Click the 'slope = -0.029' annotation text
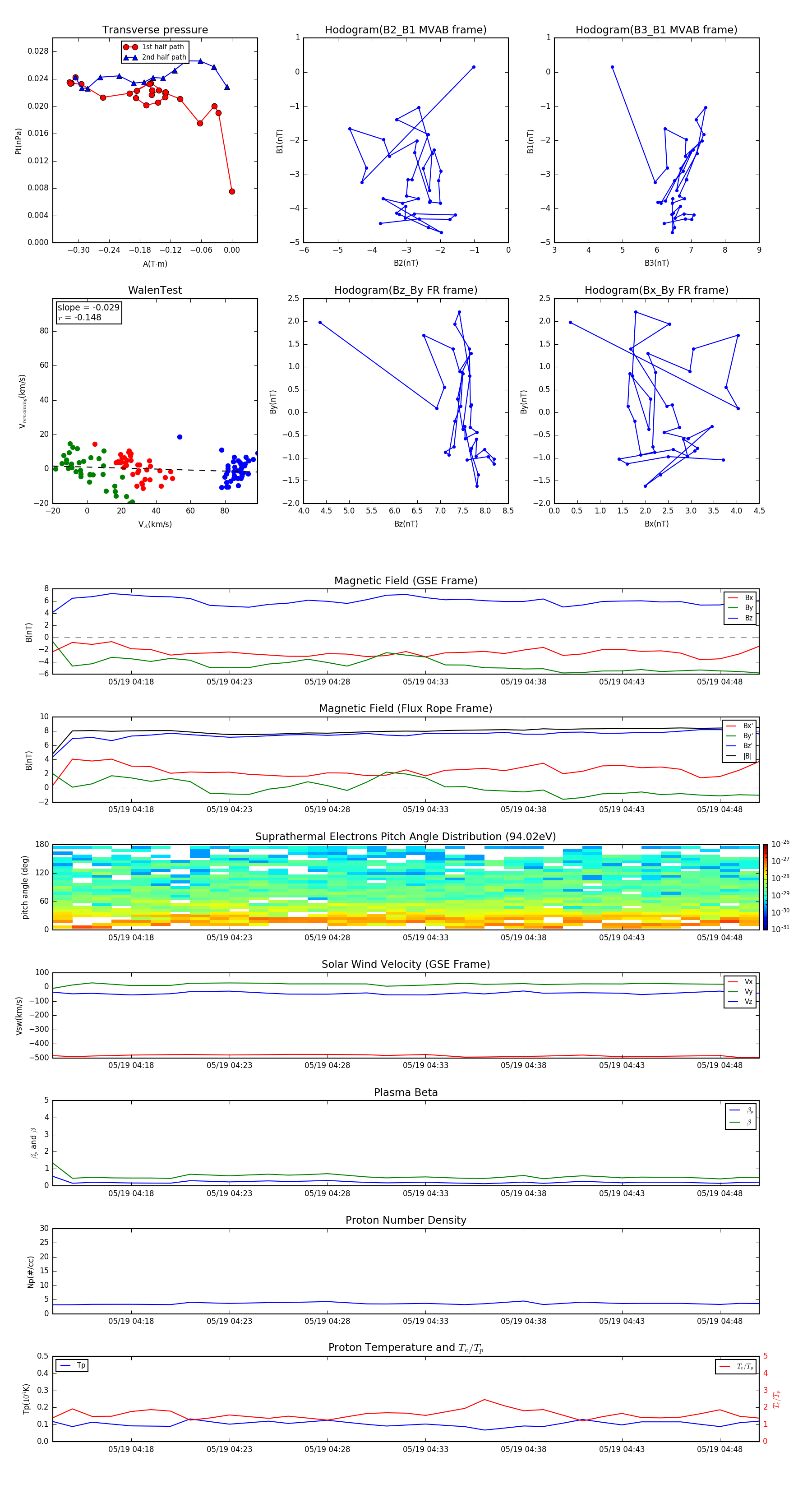This screenshot has width=812, height=1489. 88,308
